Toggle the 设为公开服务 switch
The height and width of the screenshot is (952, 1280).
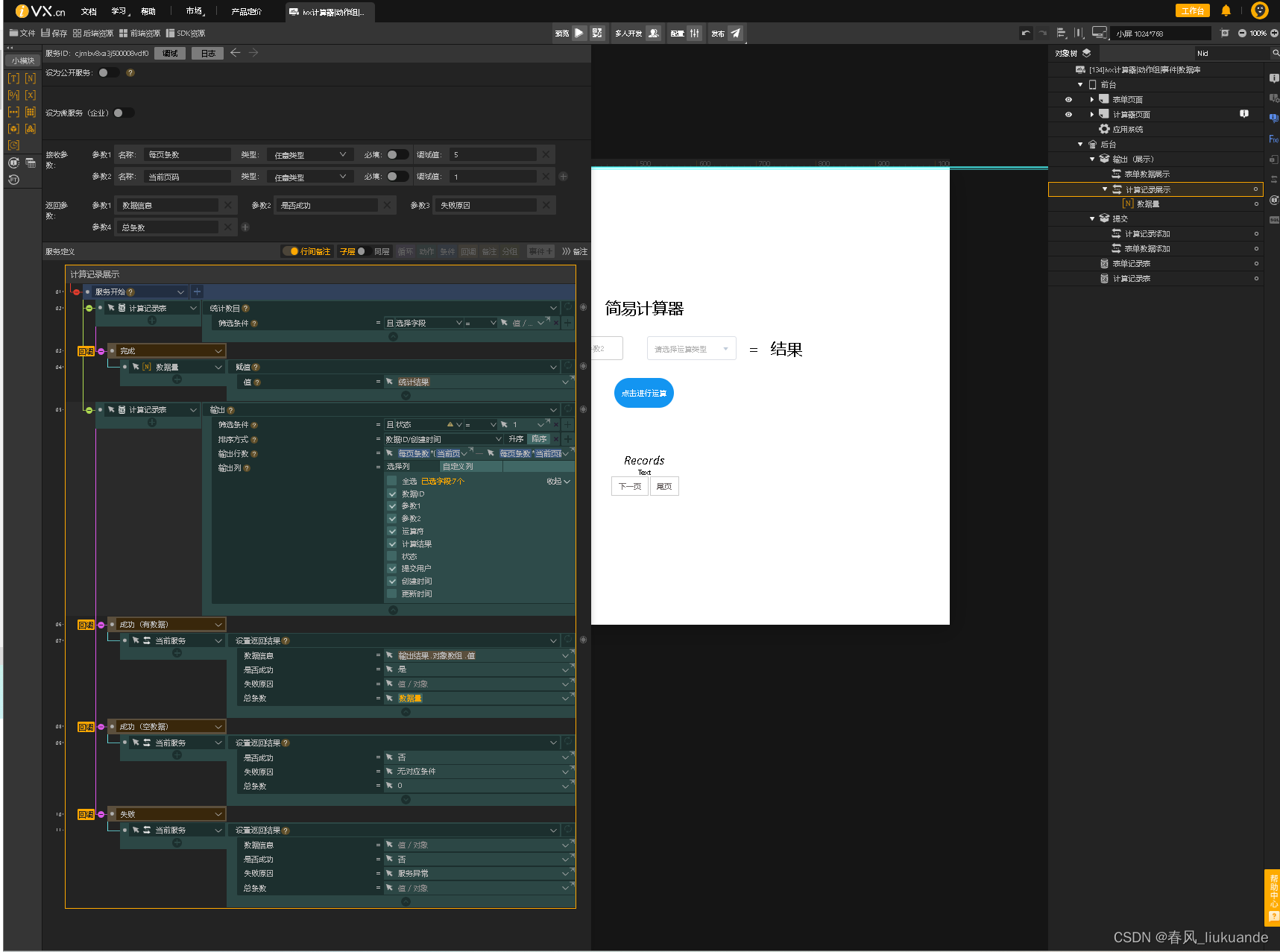109,73
